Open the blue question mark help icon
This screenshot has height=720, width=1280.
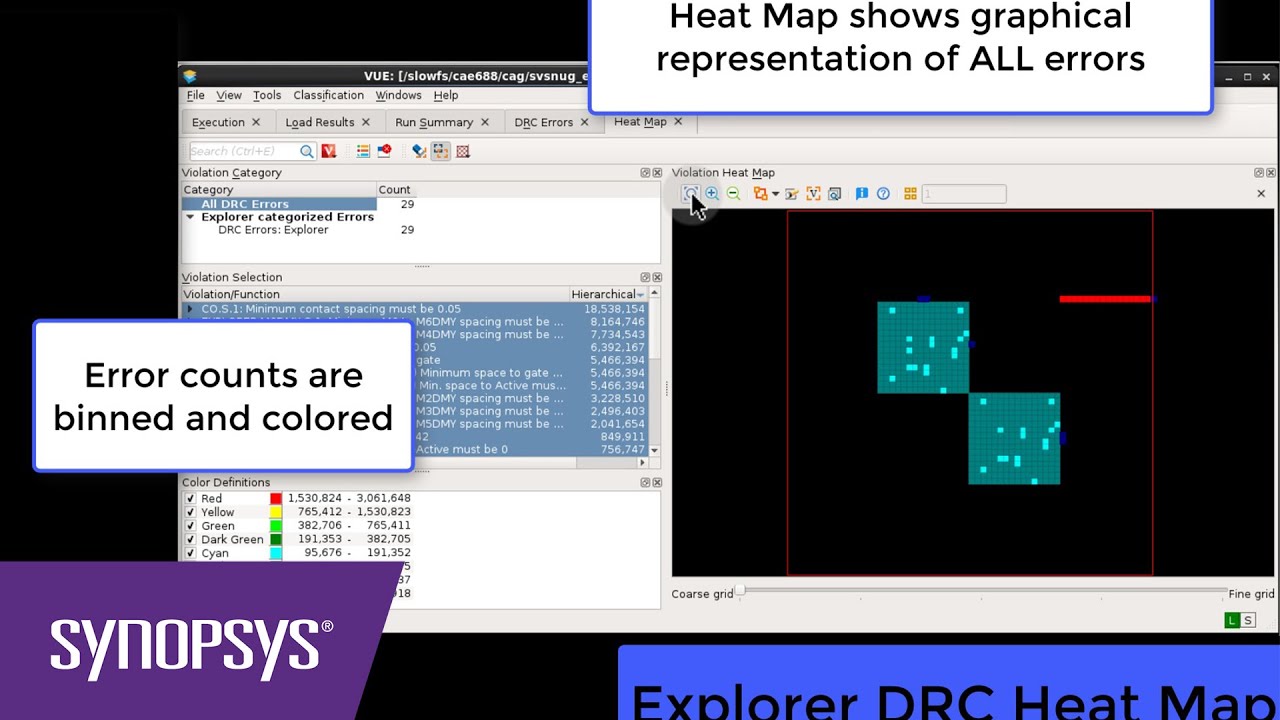(883, 194)
